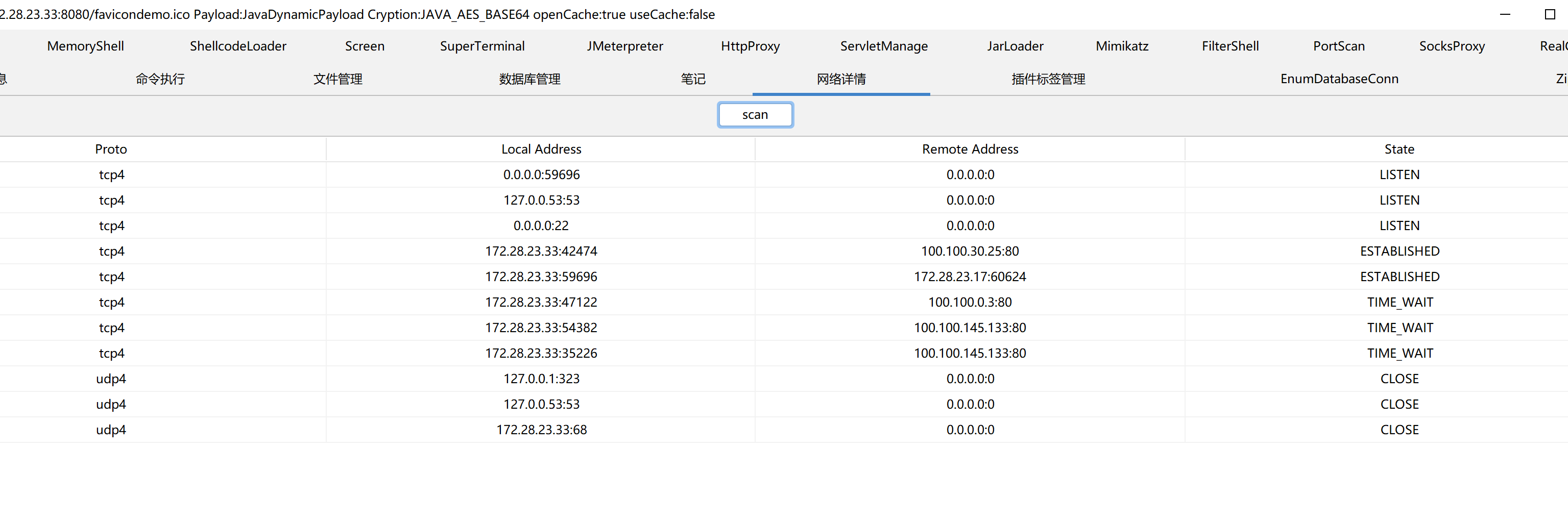The image size is (1568, 523).
Task: Open the JMeterpreter tab
Action: (x=624, y=46)
